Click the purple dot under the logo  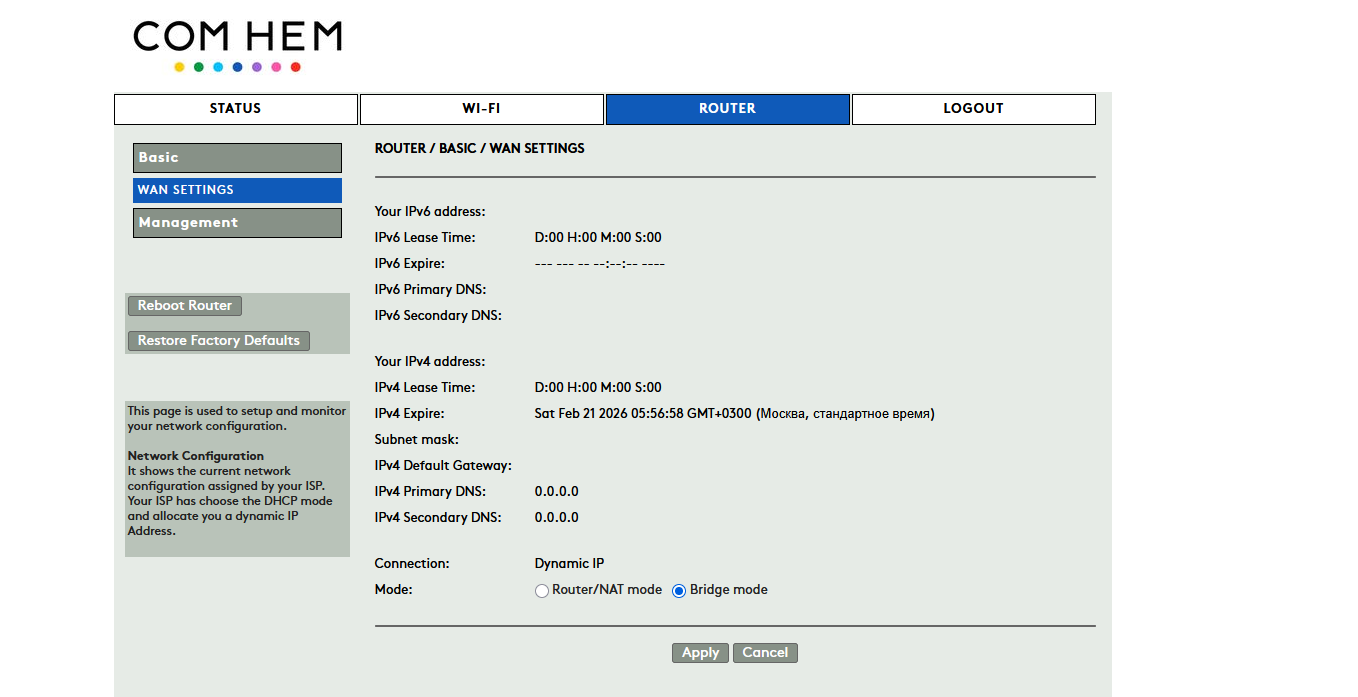257,67
